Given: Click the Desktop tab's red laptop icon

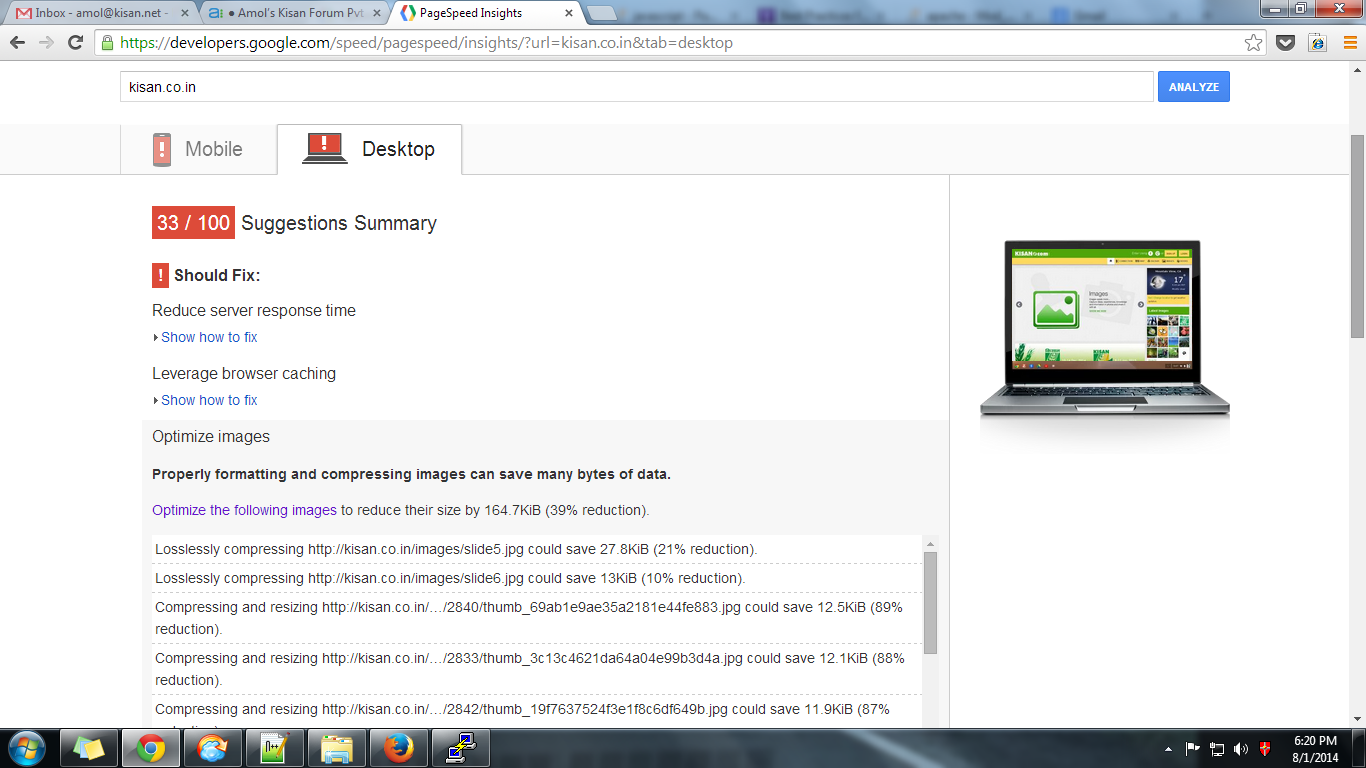Looking at the screenshot, I should [x=324, y=148].
